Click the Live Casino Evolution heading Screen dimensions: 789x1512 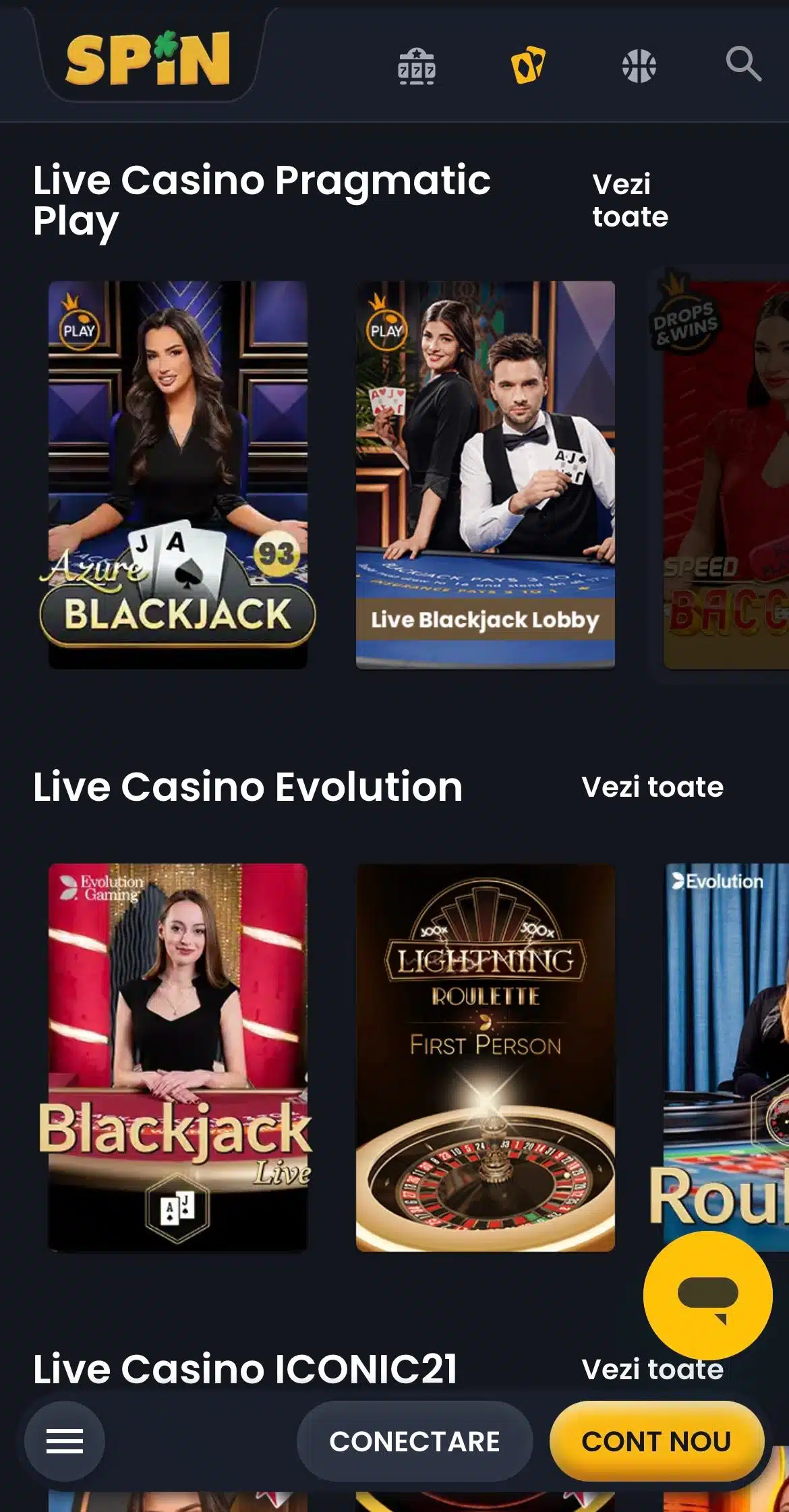click(x=247, y=787)
